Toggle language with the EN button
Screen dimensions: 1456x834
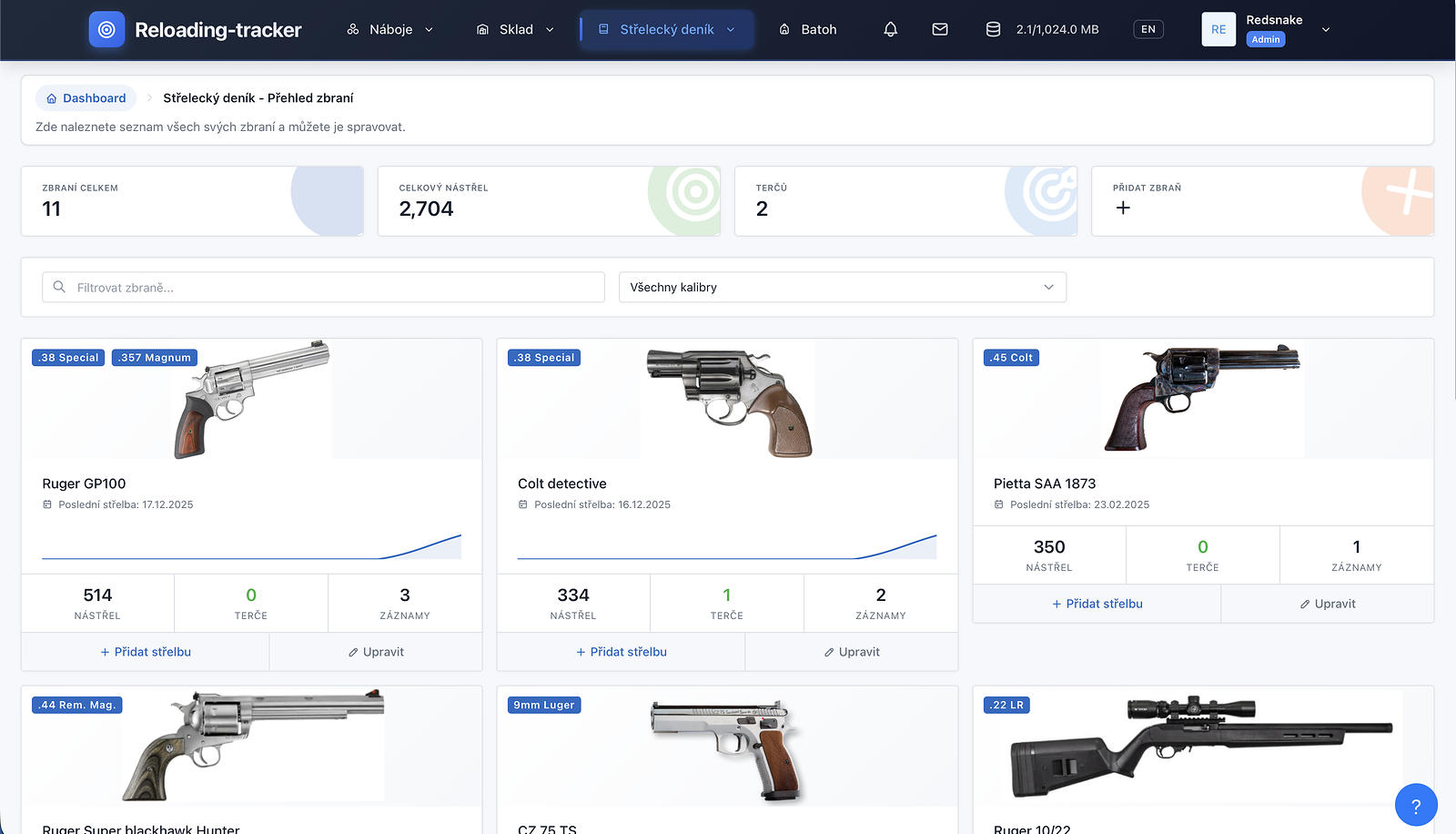(x=1148, y=29)
